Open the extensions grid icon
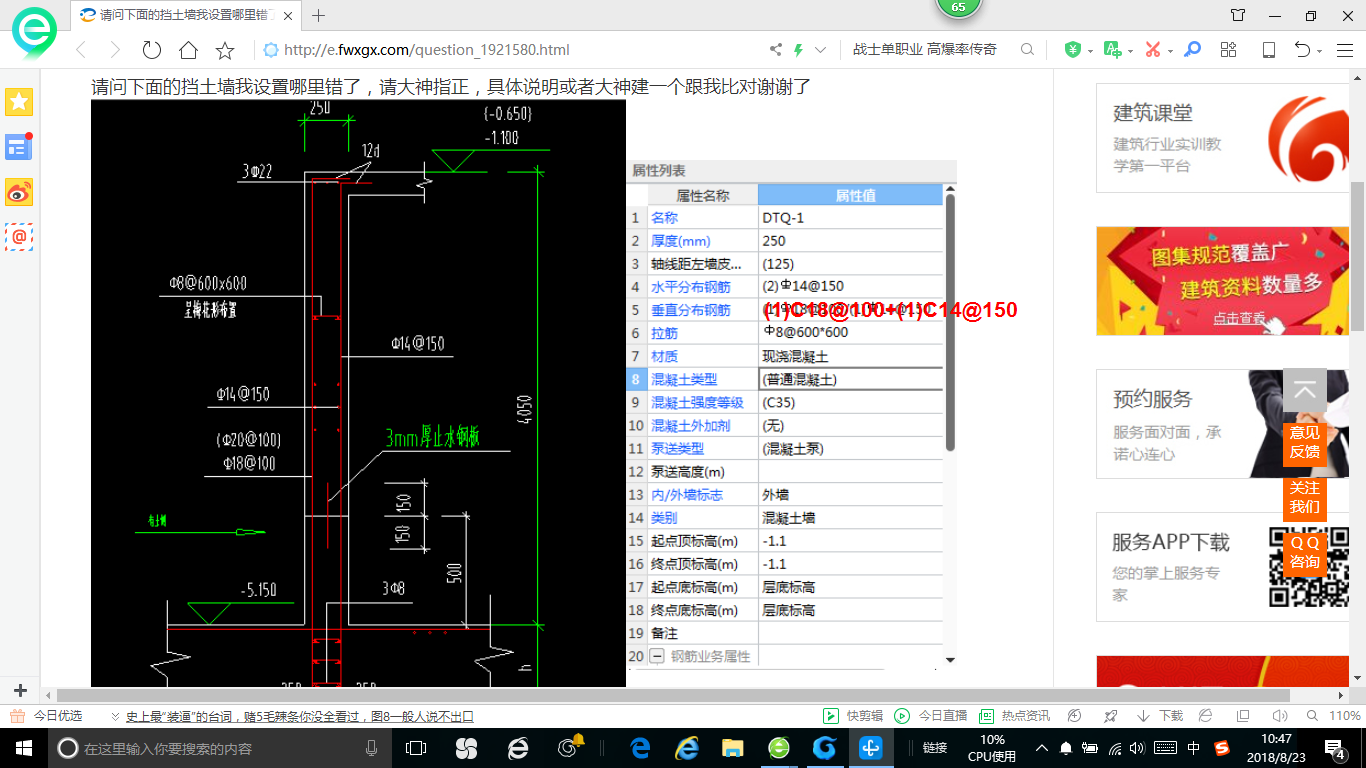 tap(1229, 50)
